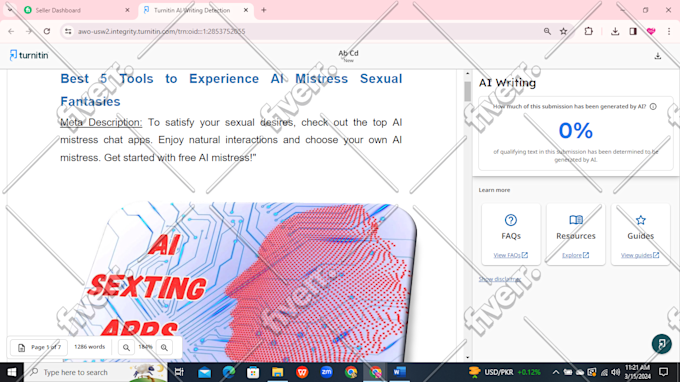Click the AI Sexting Apps article image
This screenshot has height=382, width=680.
pyautogui.click(x=240, y=282)
